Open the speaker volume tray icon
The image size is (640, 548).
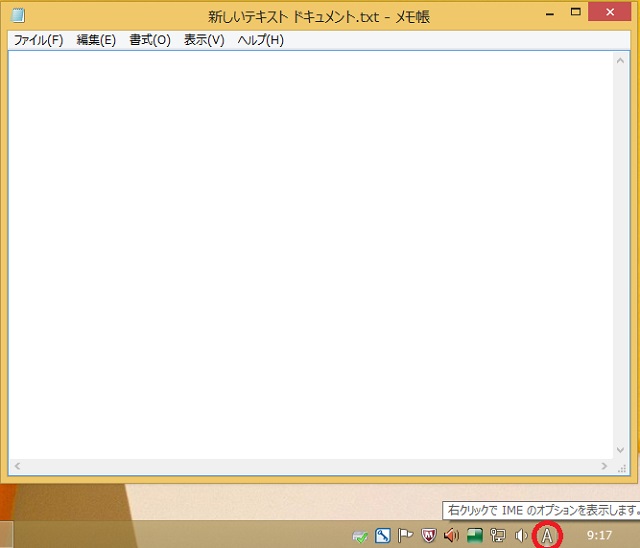tap(521, 536)
